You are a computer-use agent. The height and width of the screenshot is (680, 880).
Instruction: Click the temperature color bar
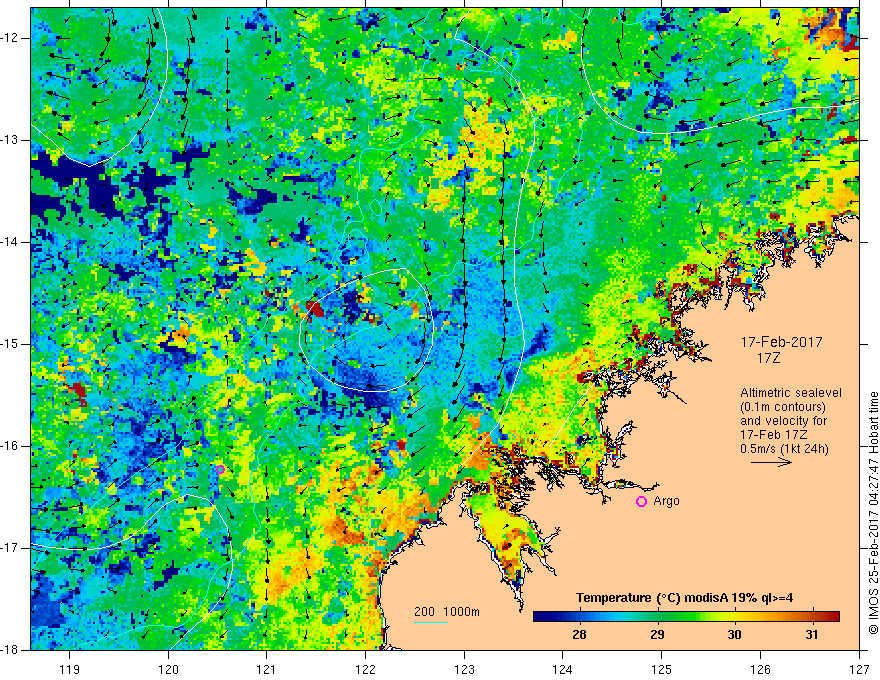click(x=686, y=617)
